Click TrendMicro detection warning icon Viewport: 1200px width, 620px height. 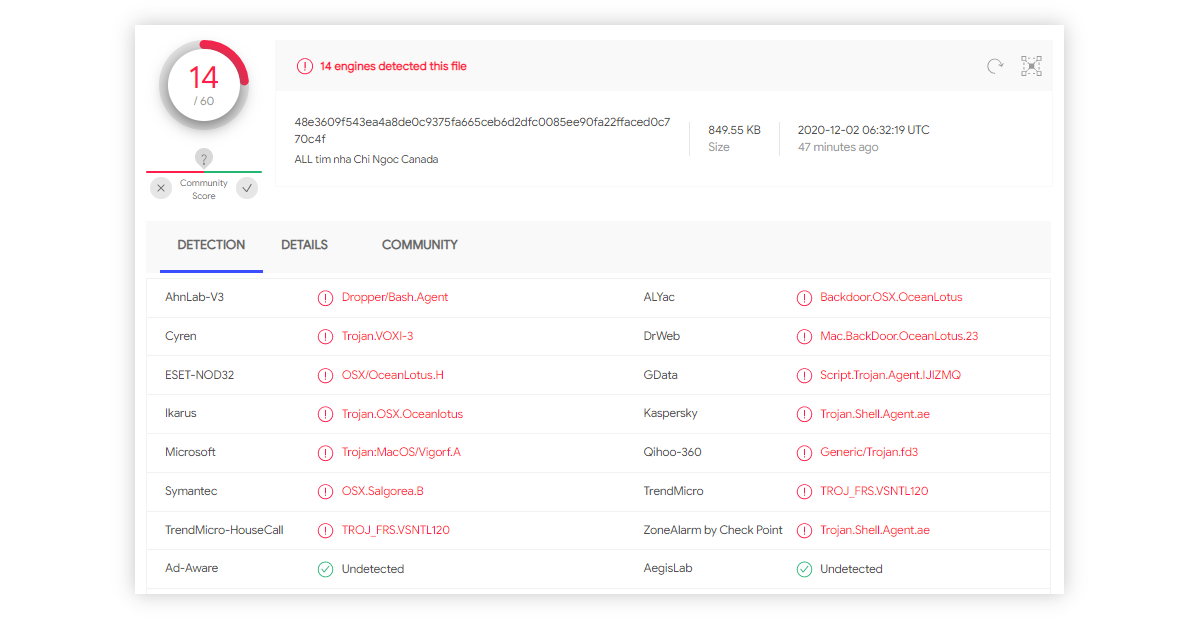[804, 492]
